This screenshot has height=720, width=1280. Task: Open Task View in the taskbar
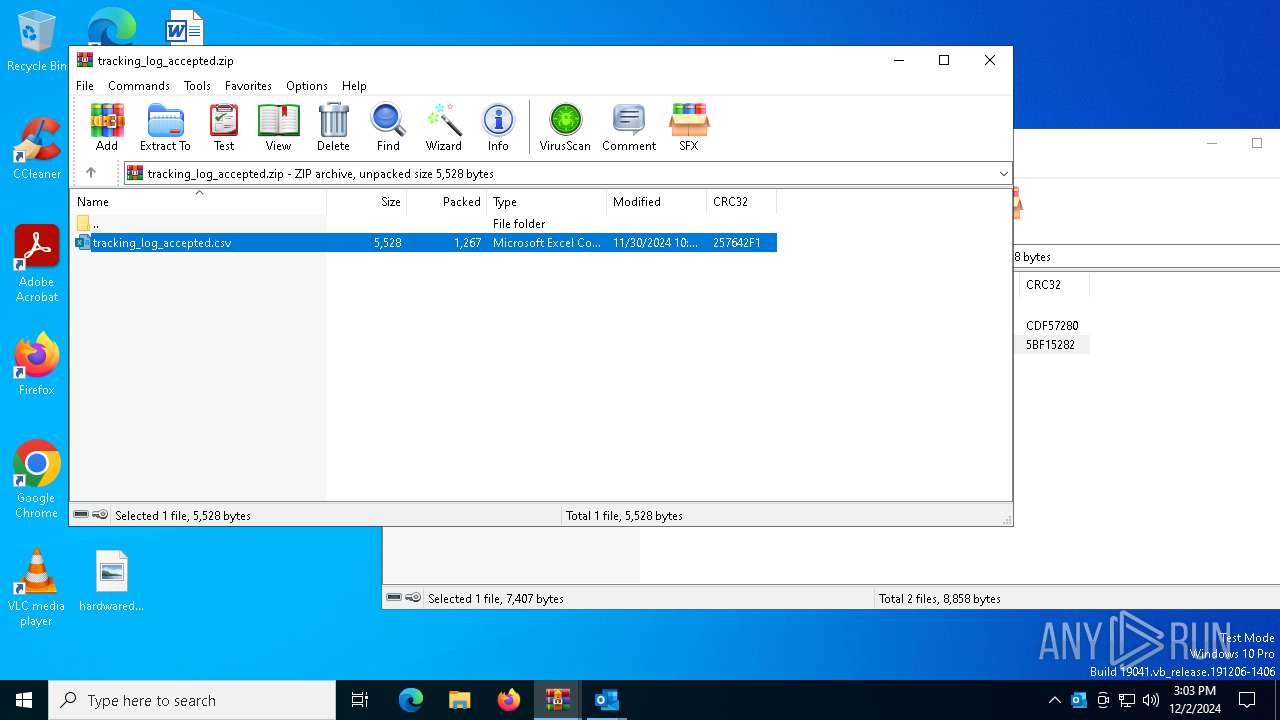(x=360, y=700)
